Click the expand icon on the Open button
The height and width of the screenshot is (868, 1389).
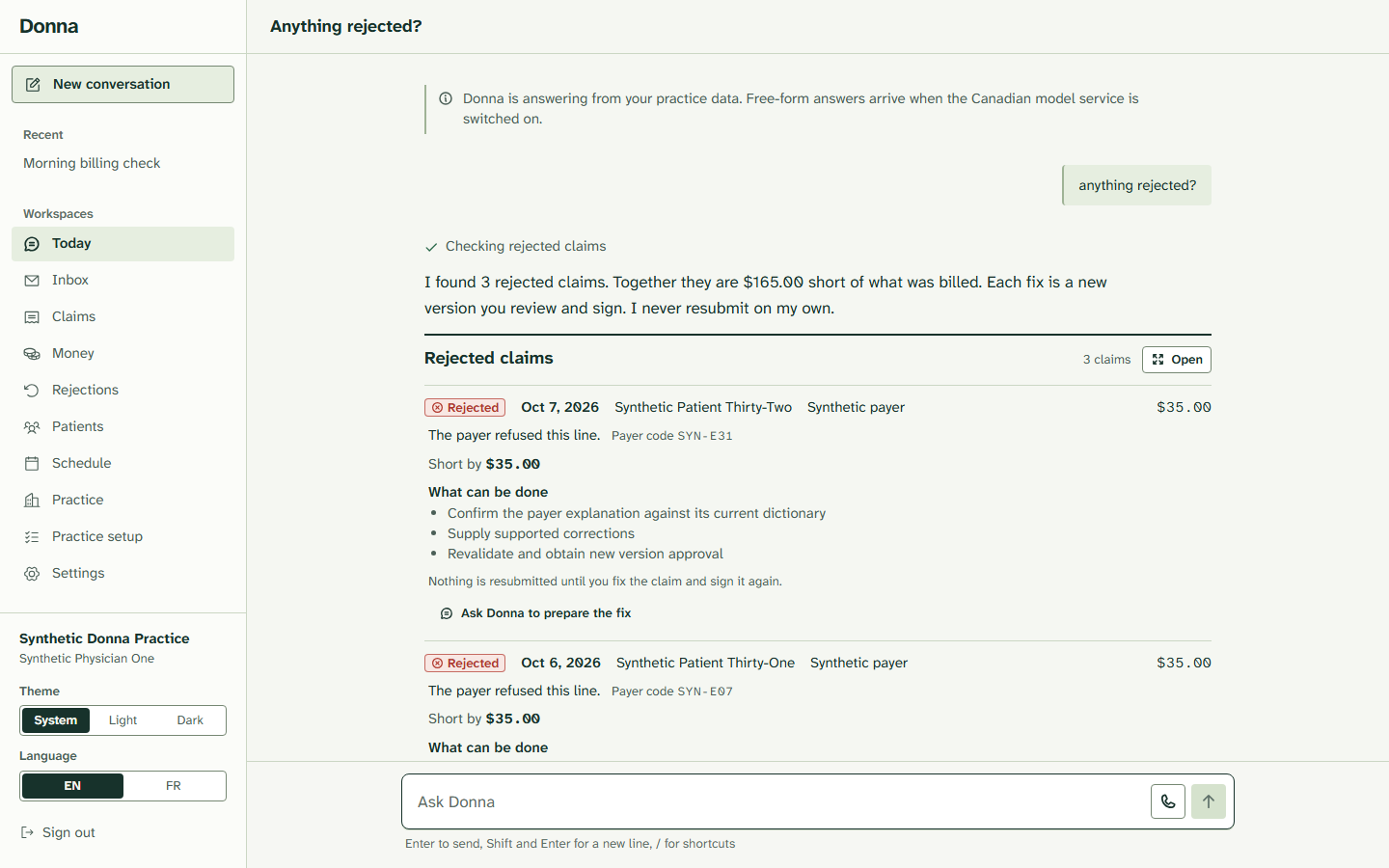(x=1157, y=360)
